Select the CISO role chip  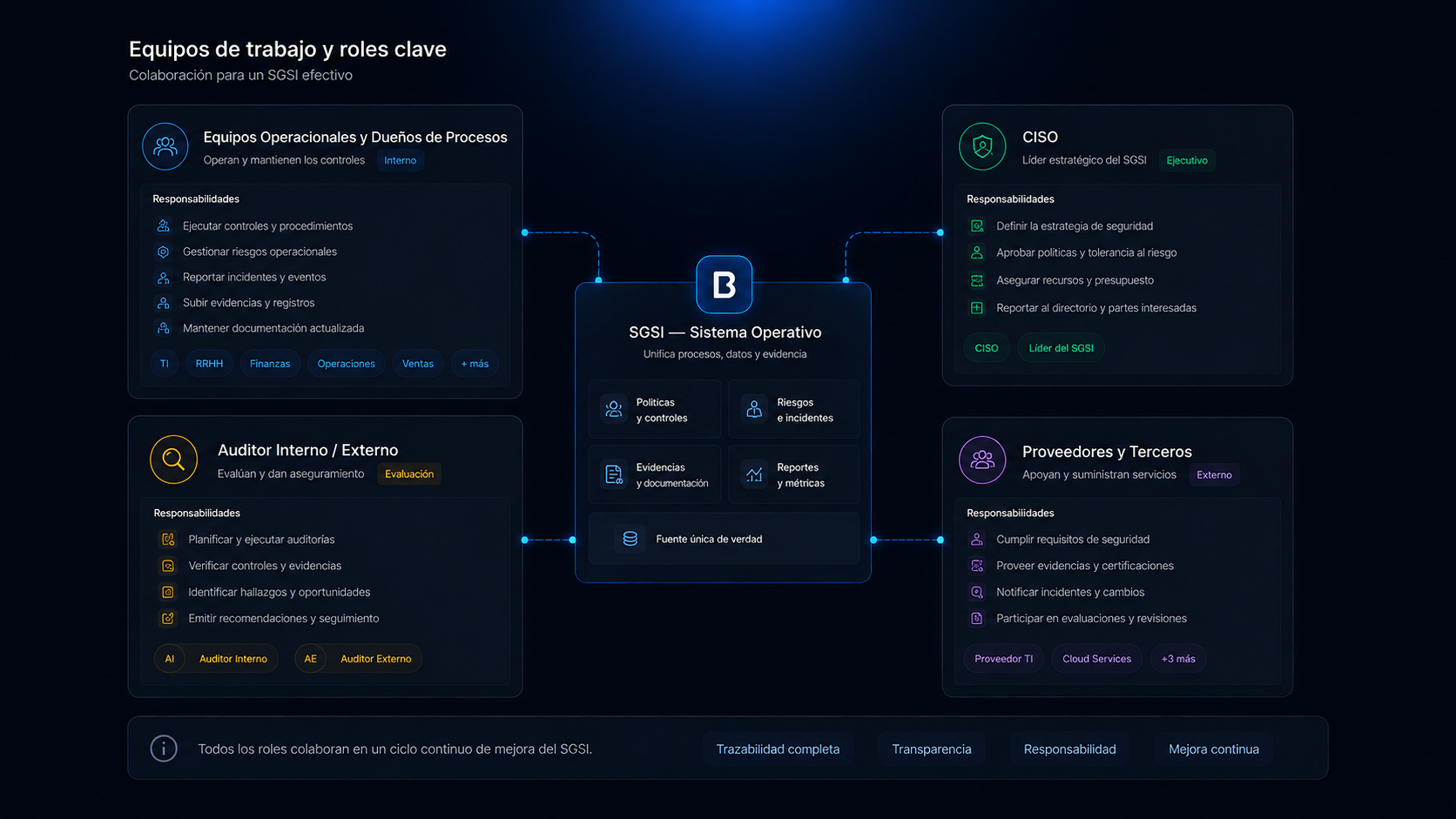click(x=987, y=348)
